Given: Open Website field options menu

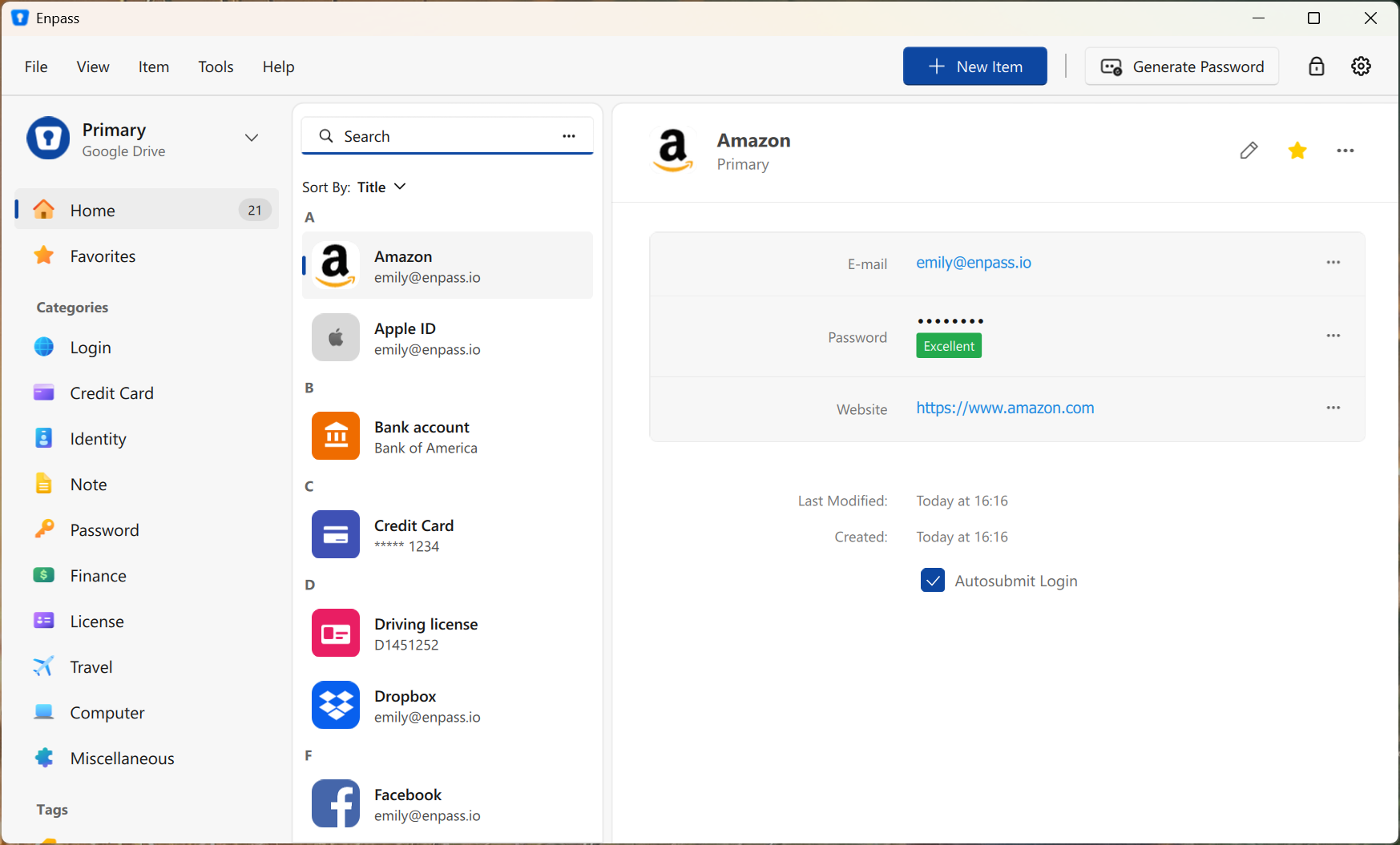Looking at the screenshot, I should [x=1333, y=408].
